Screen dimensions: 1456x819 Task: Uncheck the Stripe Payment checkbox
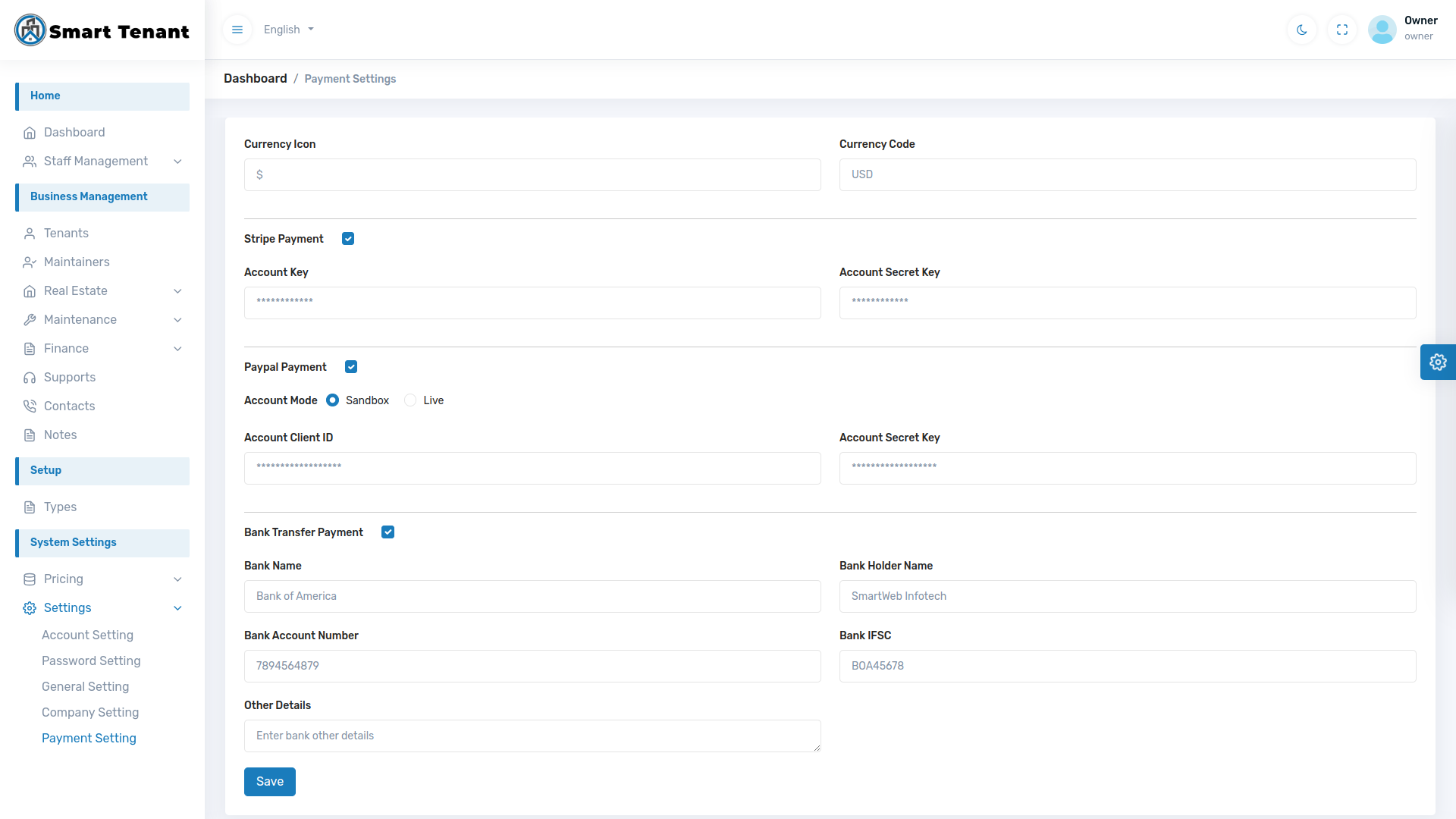coord(348,239)
